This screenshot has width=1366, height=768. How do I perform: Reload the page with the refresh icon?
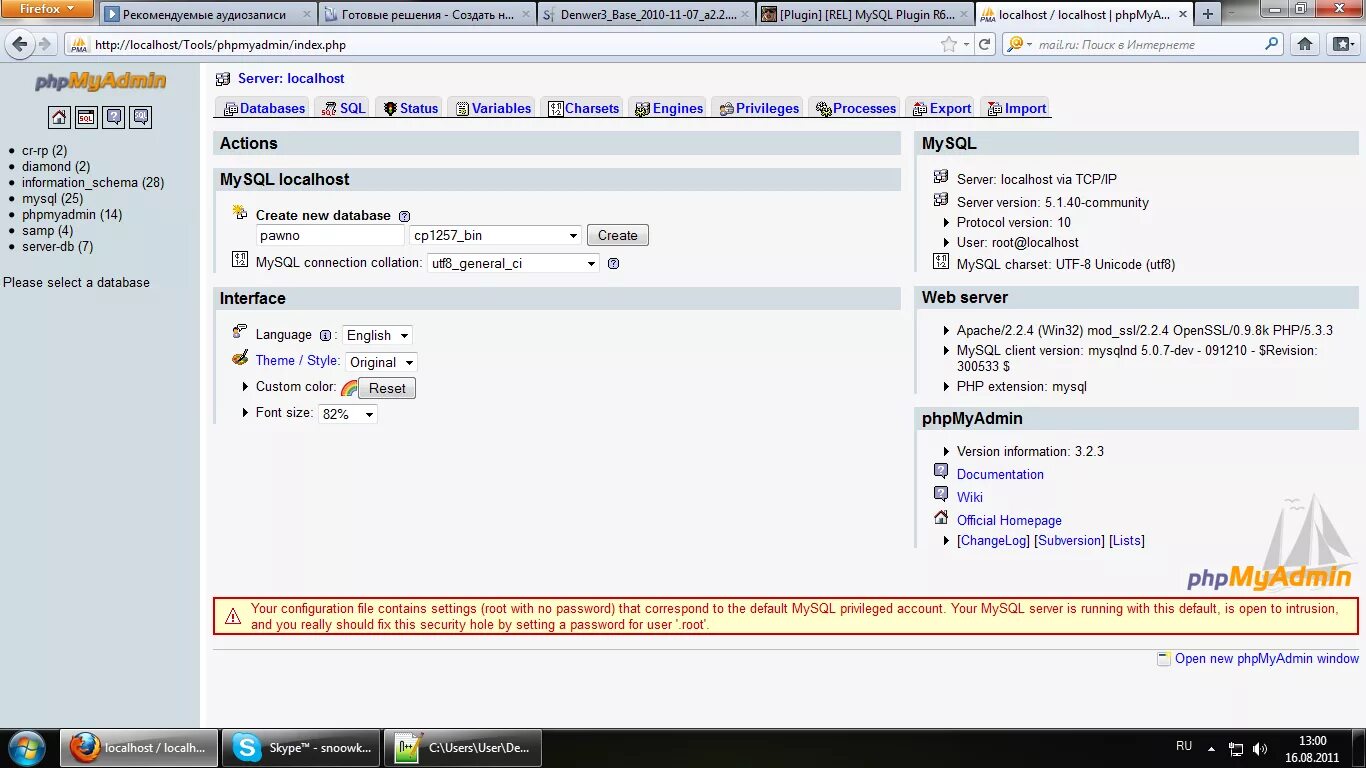click(985, 44)
